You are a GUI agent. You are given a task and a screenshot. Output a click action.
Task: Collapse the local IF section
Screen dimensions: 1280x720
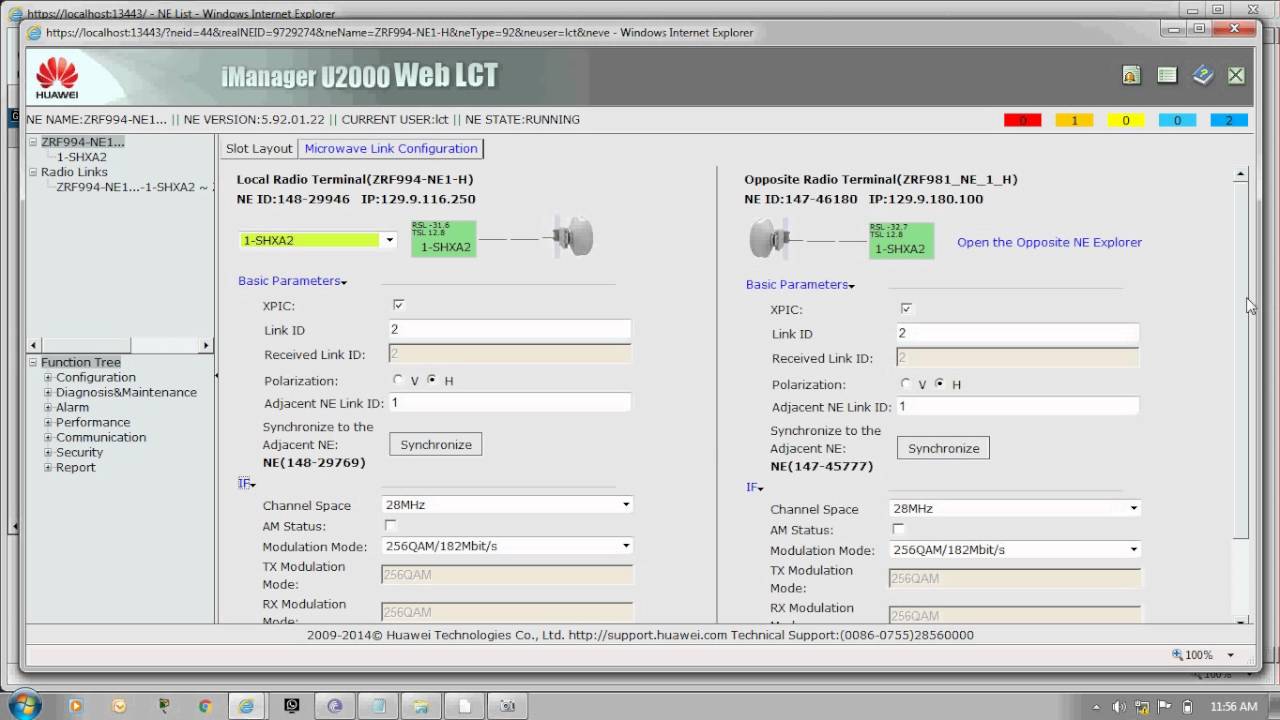tap(247, 484)
